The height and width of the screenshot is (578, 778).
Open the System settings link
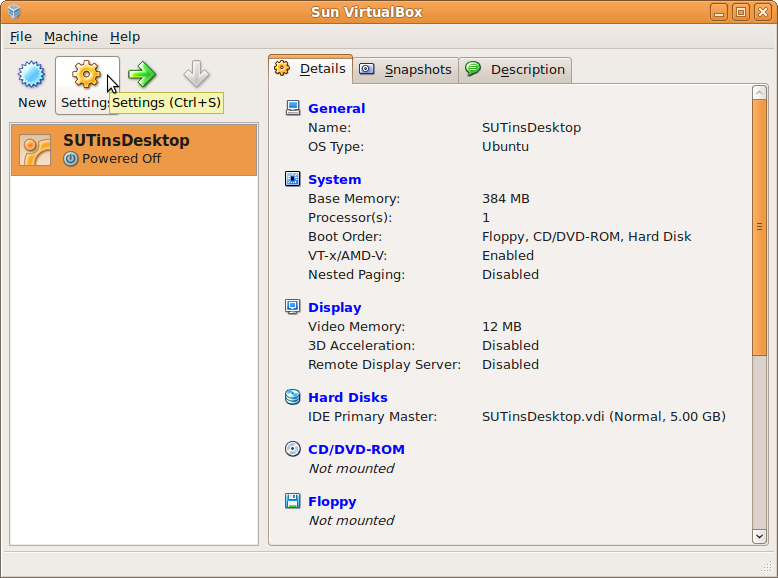click(334, 179)
